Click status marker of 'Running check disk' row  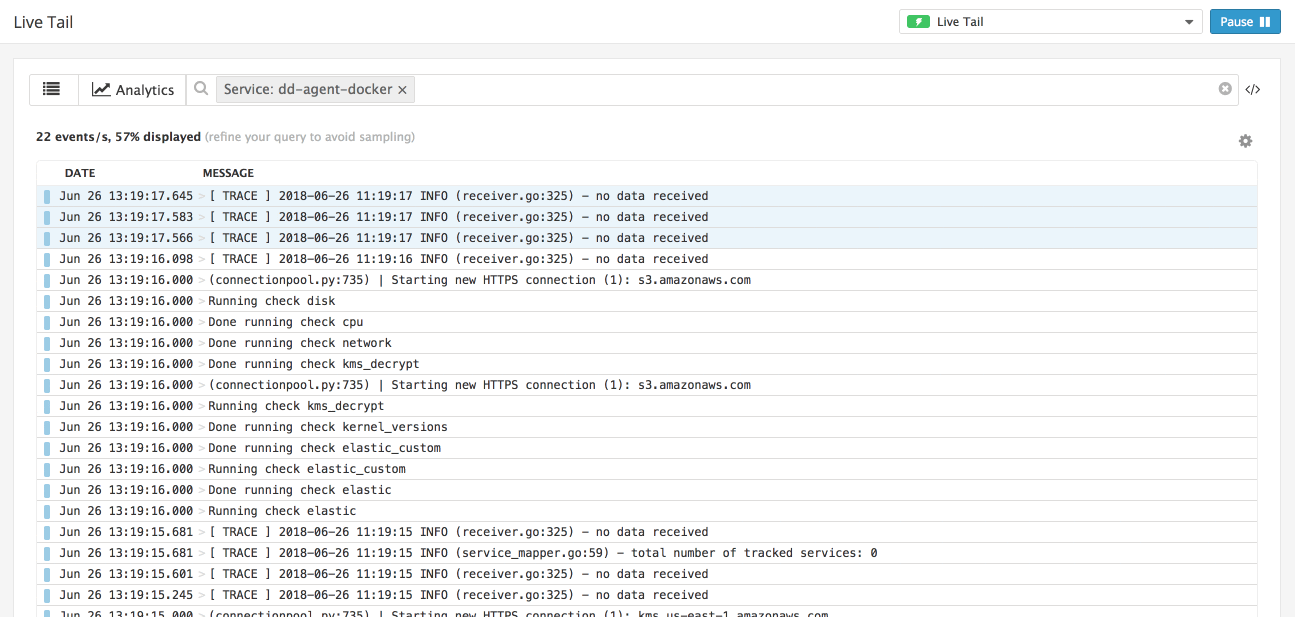pyautogui.click(x=47, y=301)
